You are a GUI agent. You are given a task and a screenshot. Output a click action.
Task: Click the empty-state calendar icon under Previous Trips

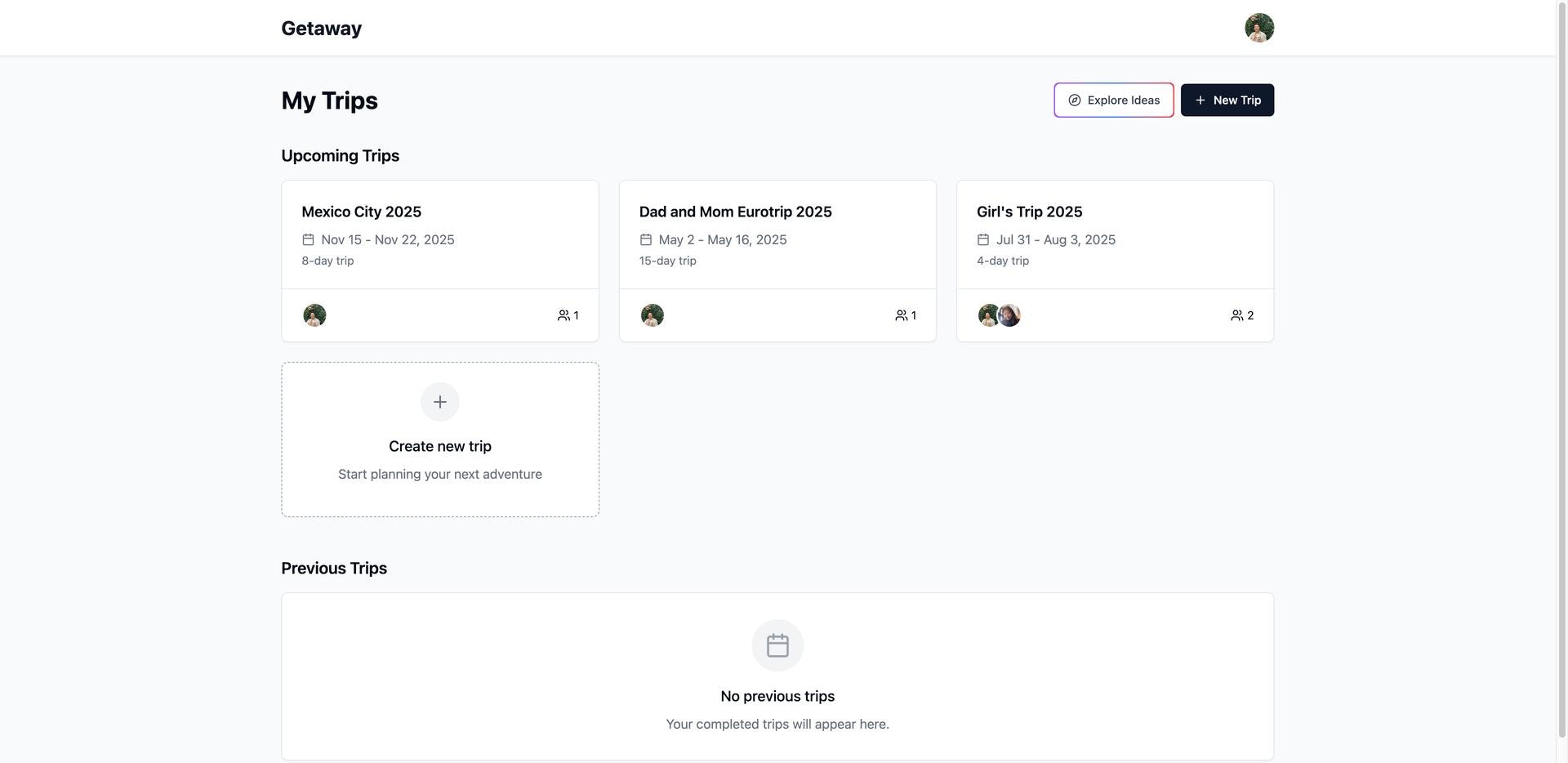[777, 645]
